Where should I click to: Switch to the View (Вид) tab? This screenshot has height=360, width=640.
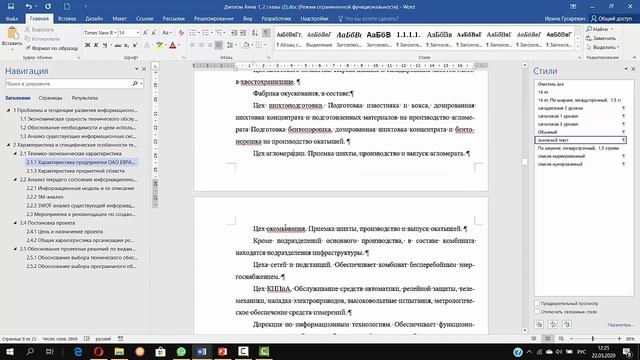pos(247,18)
